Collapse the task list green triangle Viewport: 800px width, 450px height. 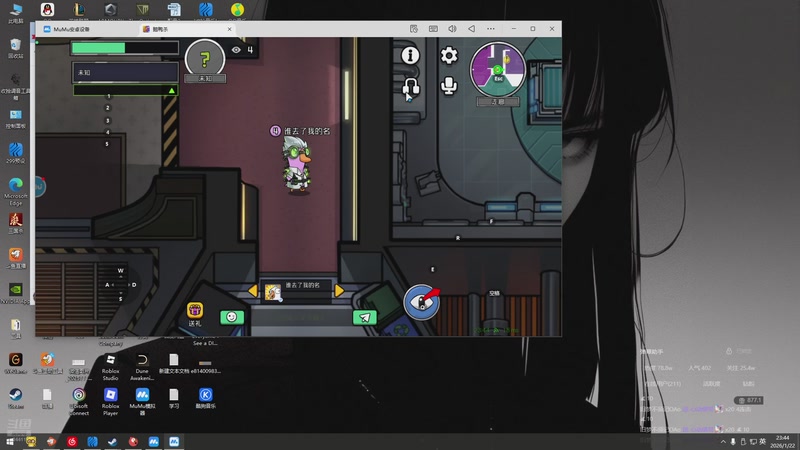(171, 90)
